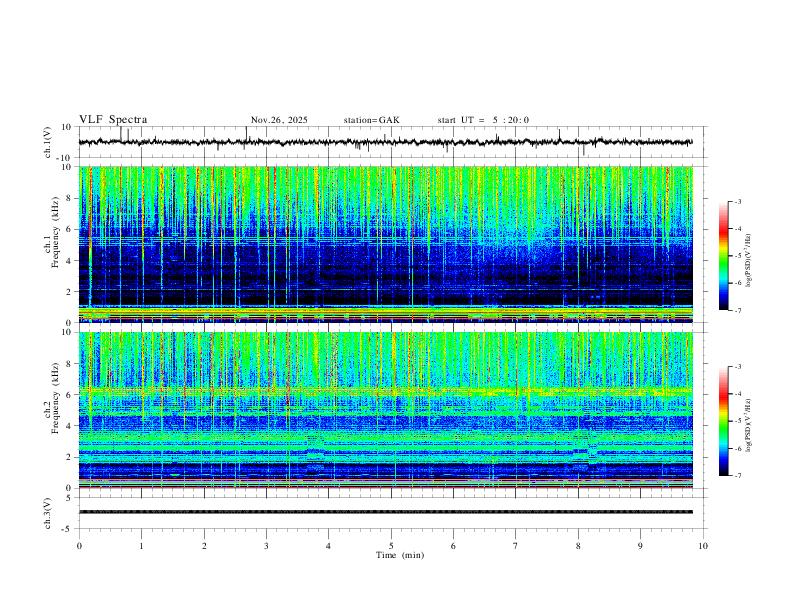Click the "Time (min)" axis title
The height and width of the screenshot is (612, 792).
[x=400, y=555]
